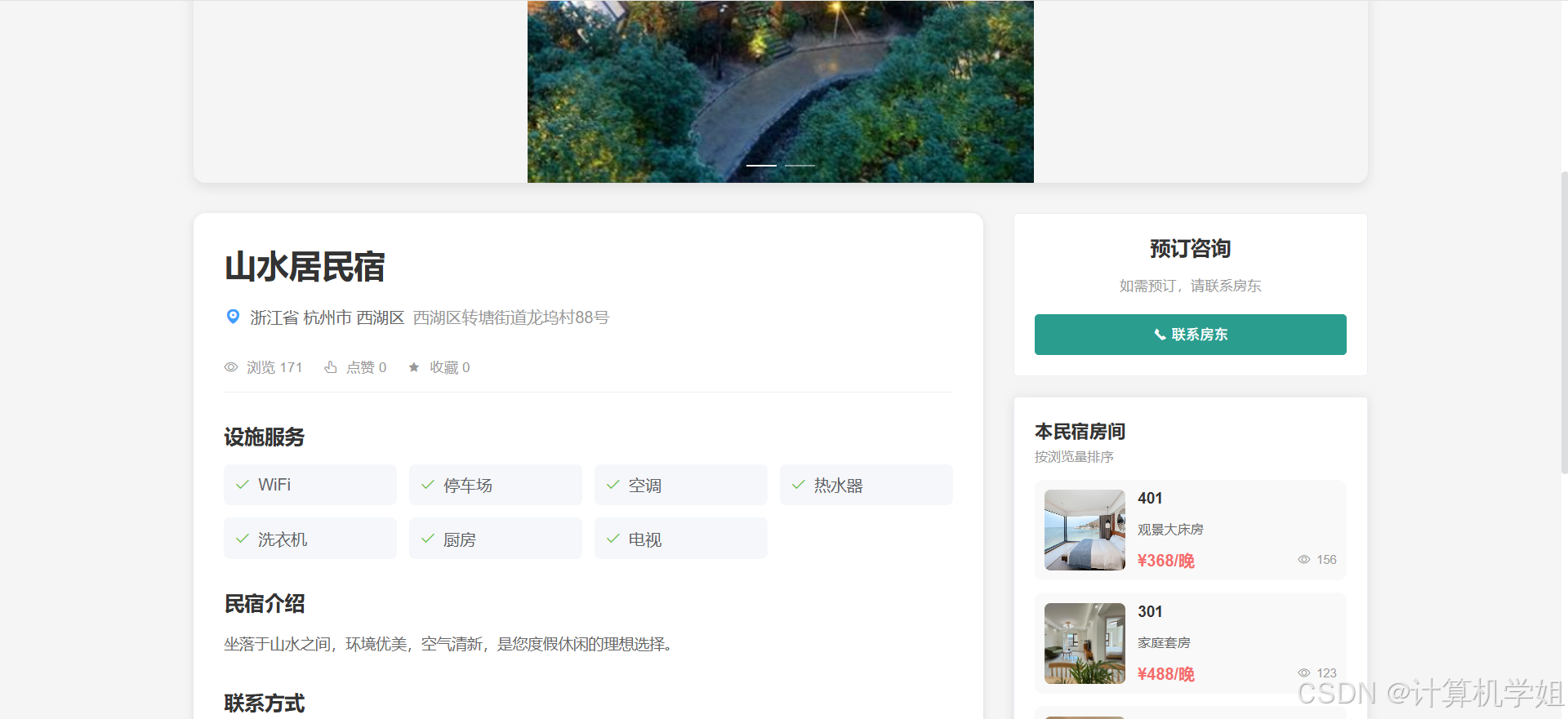Click the 联系方式 section heading
This screenshot has height=719, width=1568.
(x=265, y=703)
